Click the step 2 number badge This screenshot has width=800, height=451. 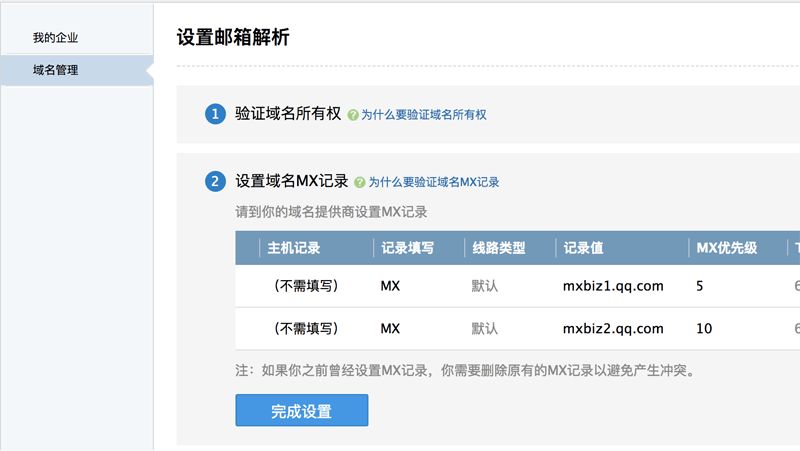215,182
